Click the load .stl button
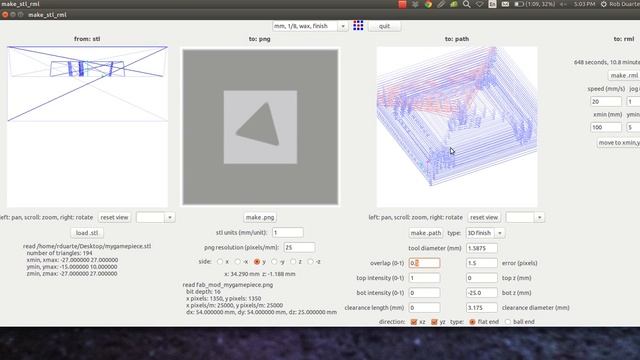 coord(87,233)
